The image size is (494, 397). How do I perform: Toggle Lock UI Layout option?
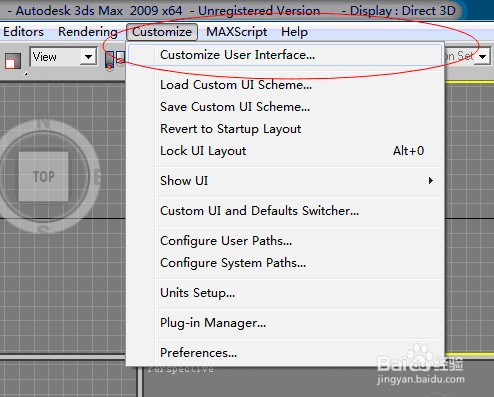(x=285, y=151)
